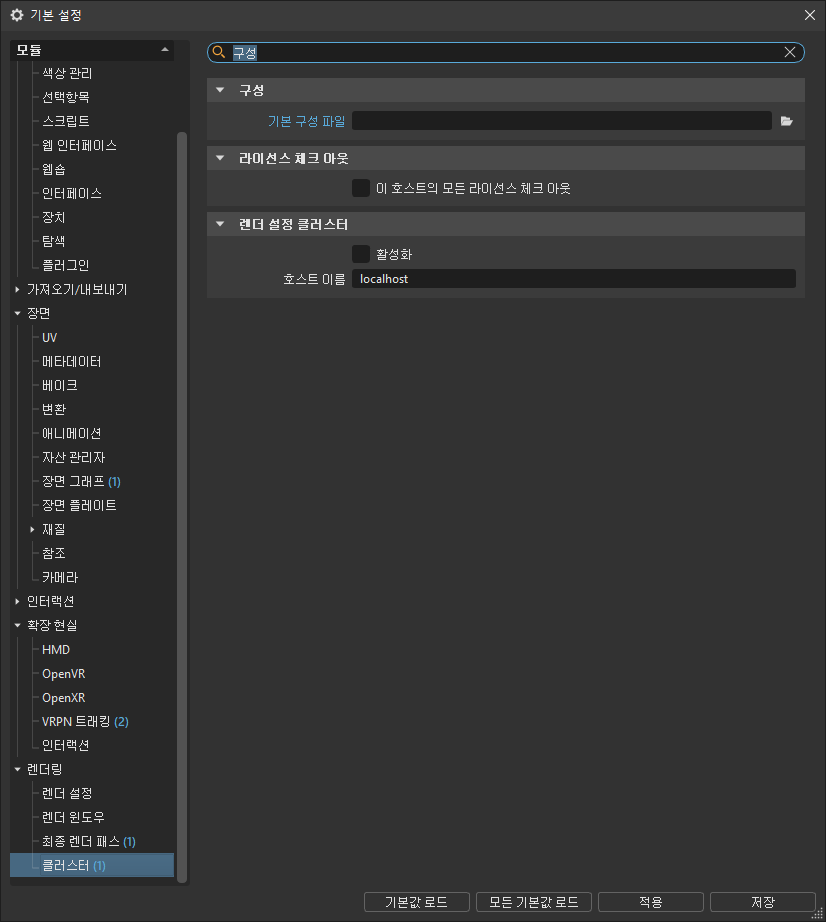The image size is (826, 922).
Task: Clear the search box using the X icon
Action: tap(789, 51)
